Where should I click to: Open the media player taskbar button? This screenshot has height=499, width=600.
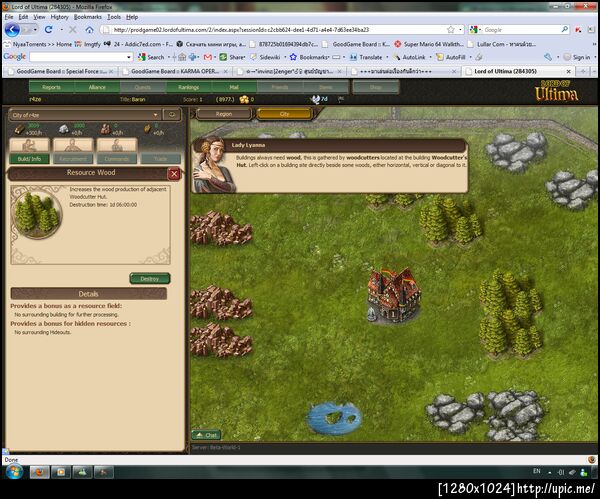coord(61,472)
